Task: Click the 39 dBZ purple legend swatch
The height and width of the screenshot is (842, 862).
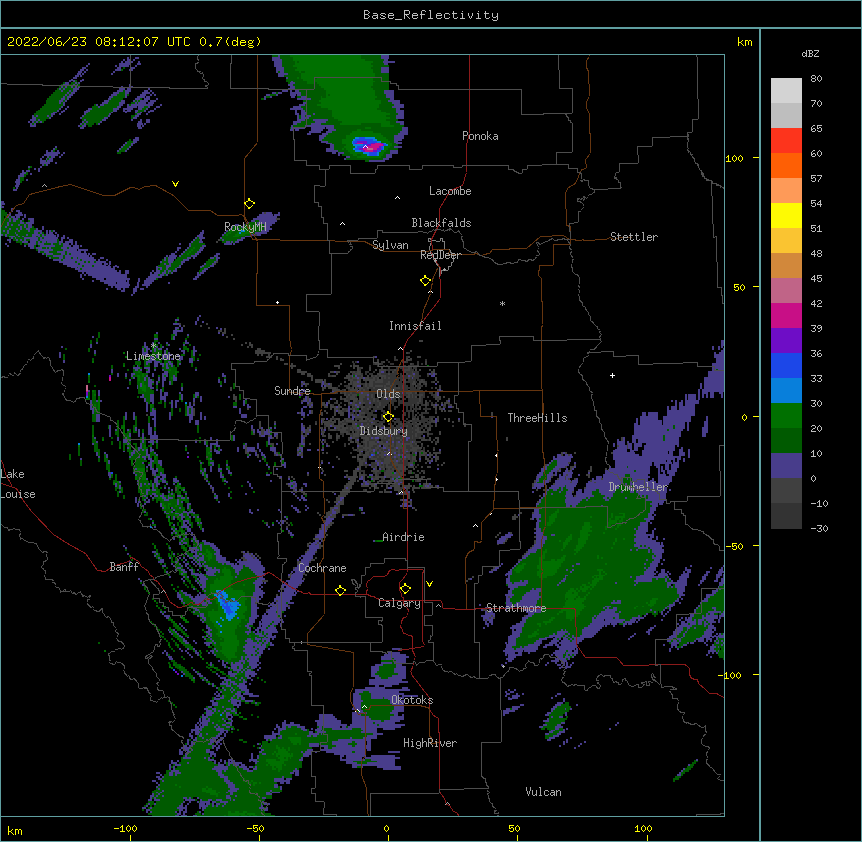Action: click(786, 341)
